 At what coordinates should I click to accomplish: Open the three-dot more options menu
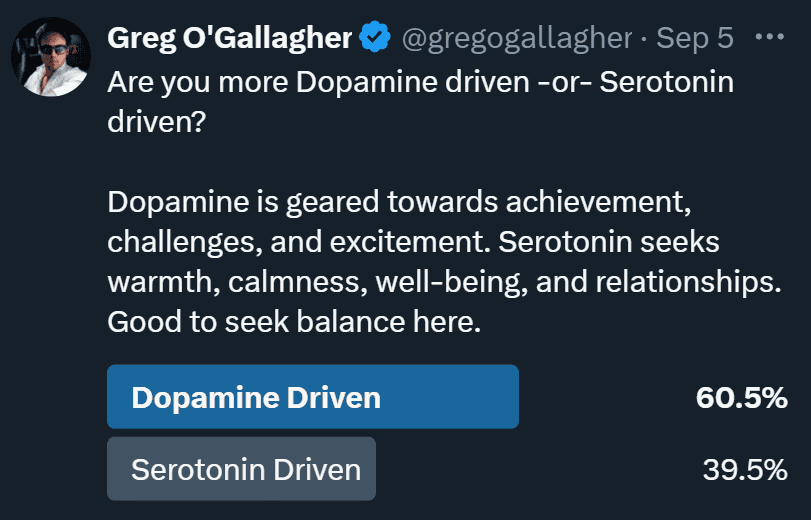coord(770,37)
